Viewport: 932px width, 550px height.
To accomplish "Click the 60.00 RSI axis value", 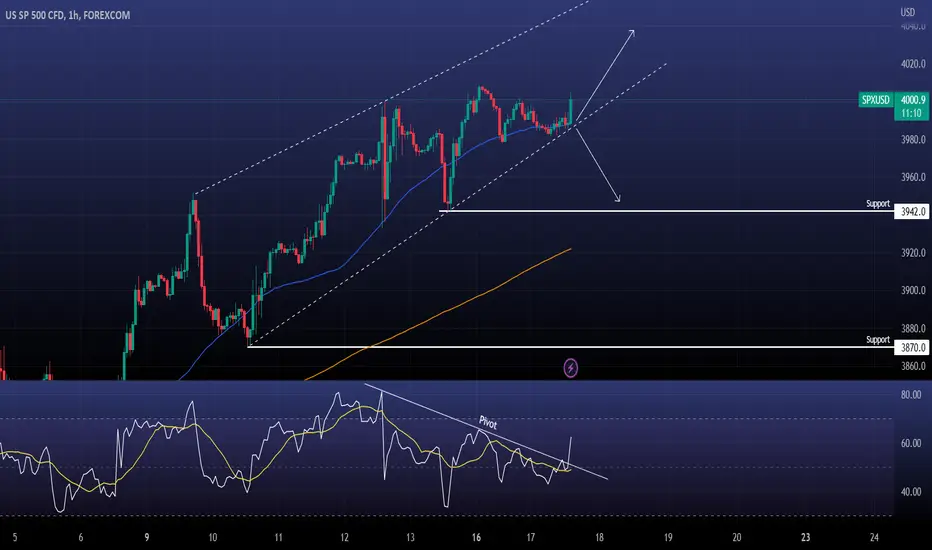I will (x=911, y=444).
